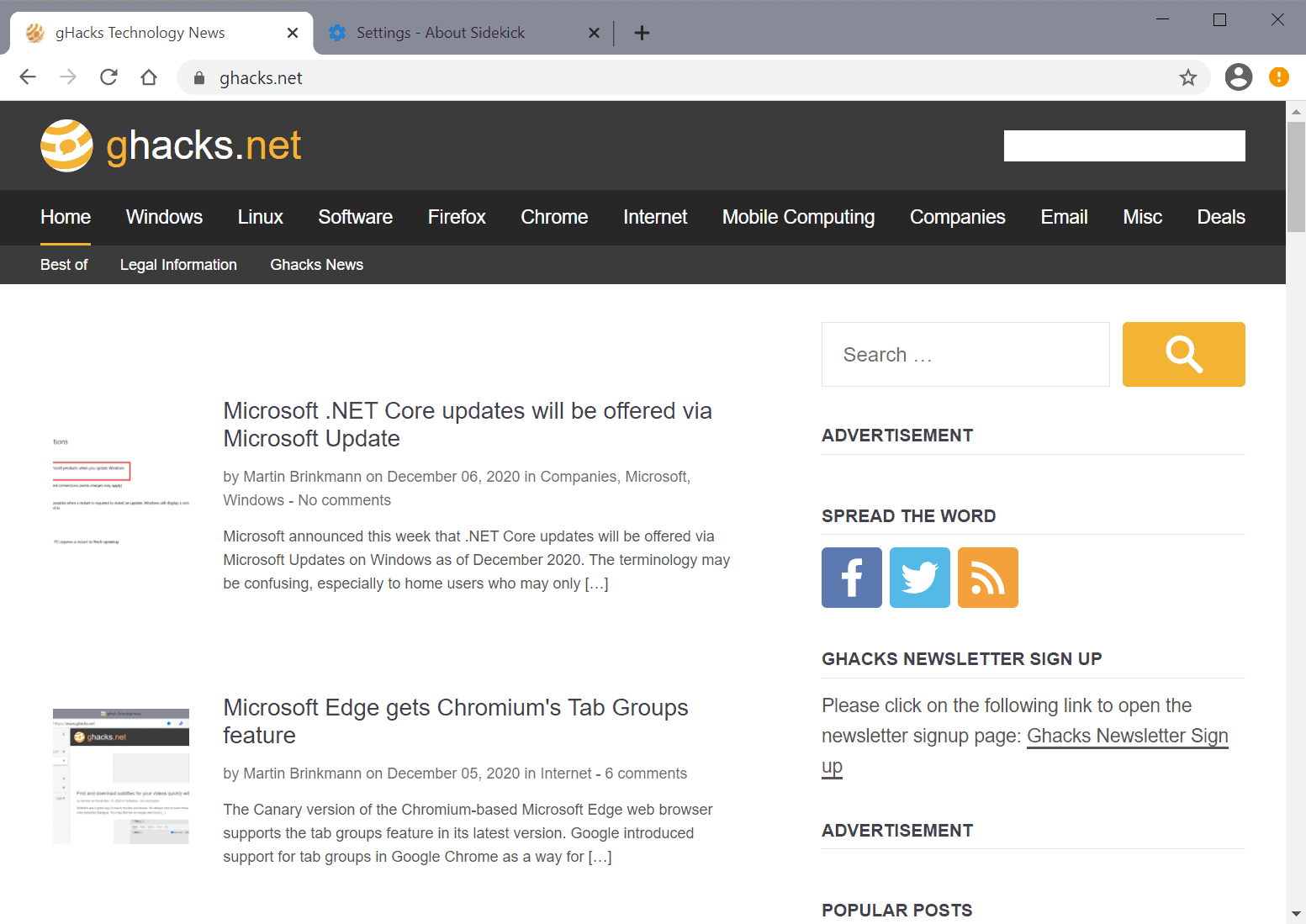
Task: Open the Ghacks Newsletter Sign up link
Action: click(1127, 736)
